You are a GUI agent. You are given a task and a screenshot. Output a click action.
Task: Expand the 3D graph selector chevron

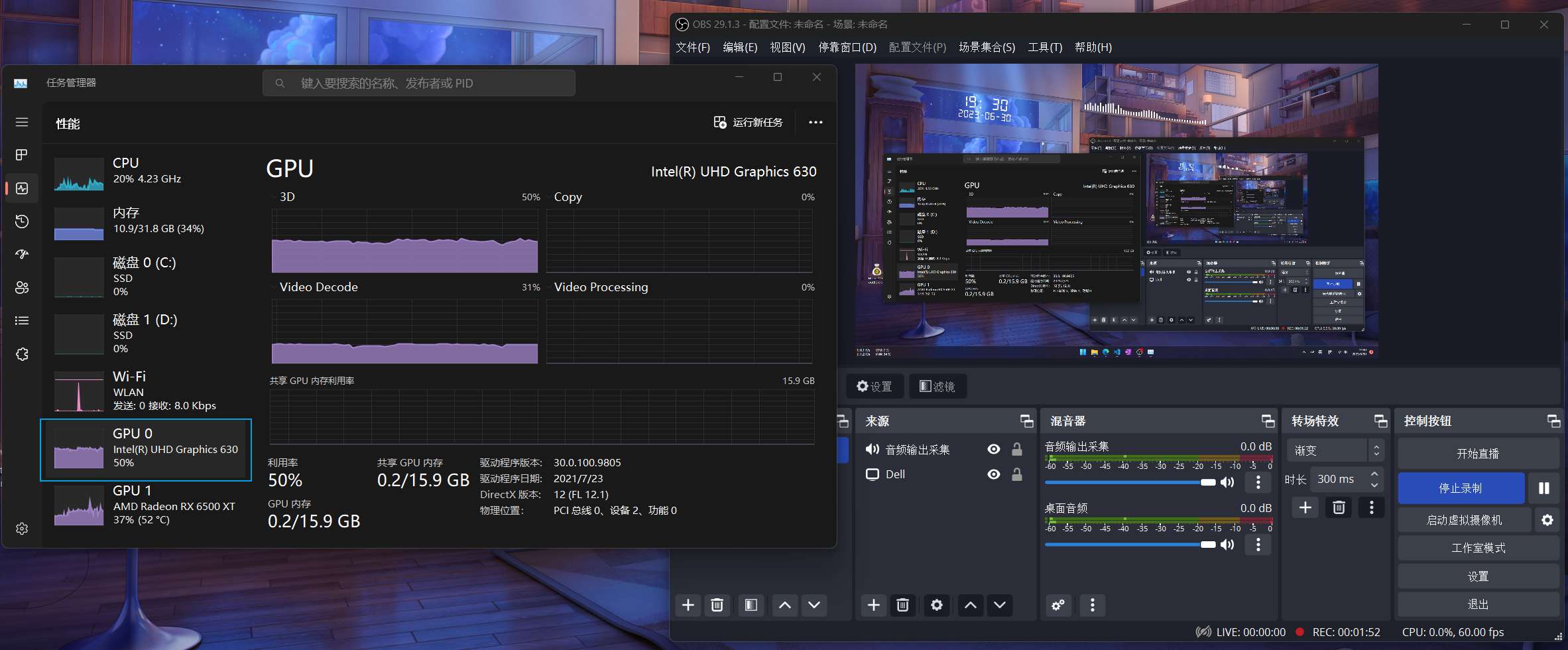tap(274, 197)
